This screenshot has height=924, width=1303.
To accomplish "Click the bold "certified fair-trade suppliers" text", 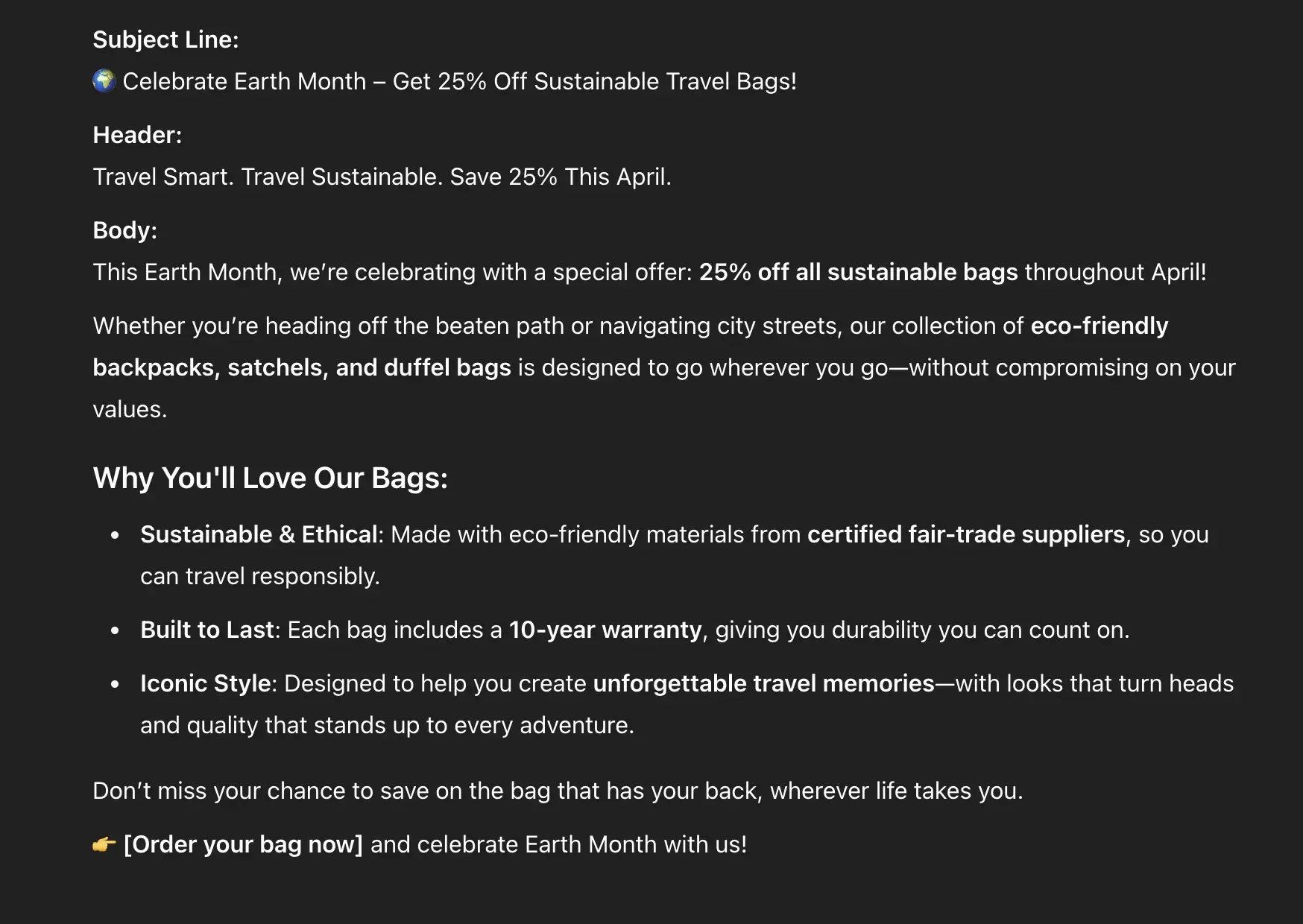I will coord(965,534).
